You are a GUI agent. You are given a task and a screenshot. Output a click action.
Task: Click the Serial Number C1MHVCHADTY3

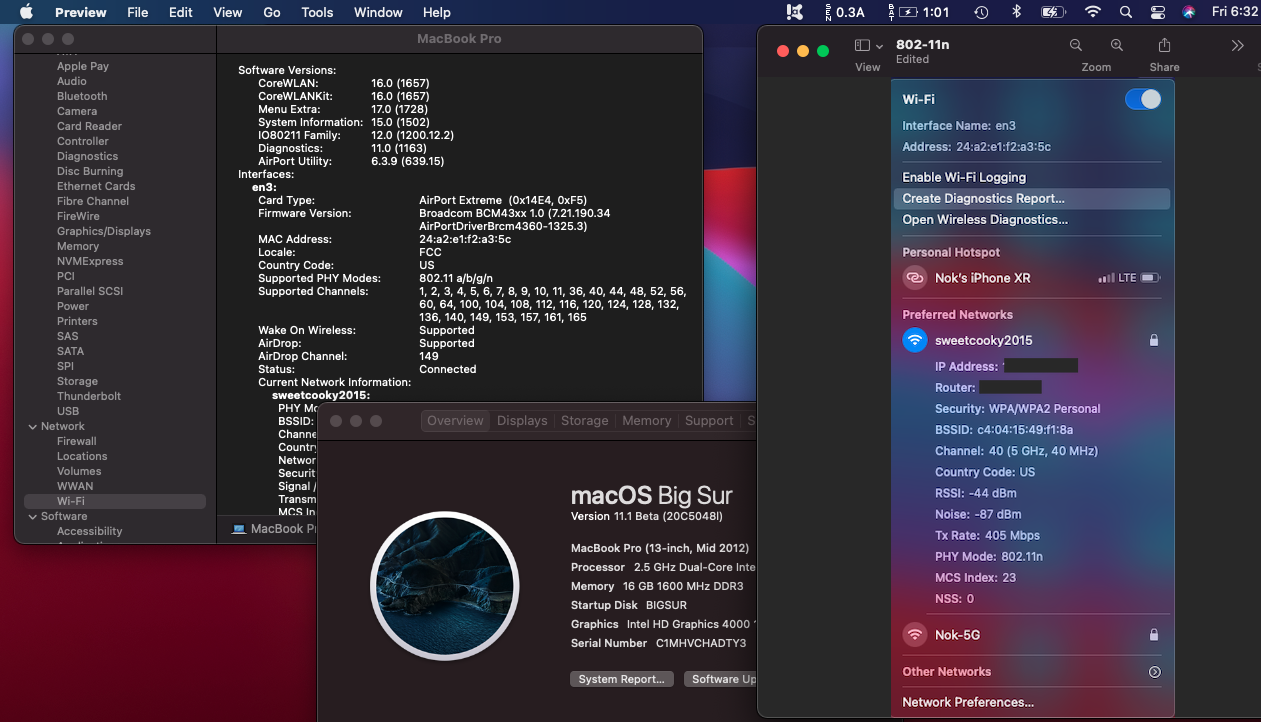[701, 644]
